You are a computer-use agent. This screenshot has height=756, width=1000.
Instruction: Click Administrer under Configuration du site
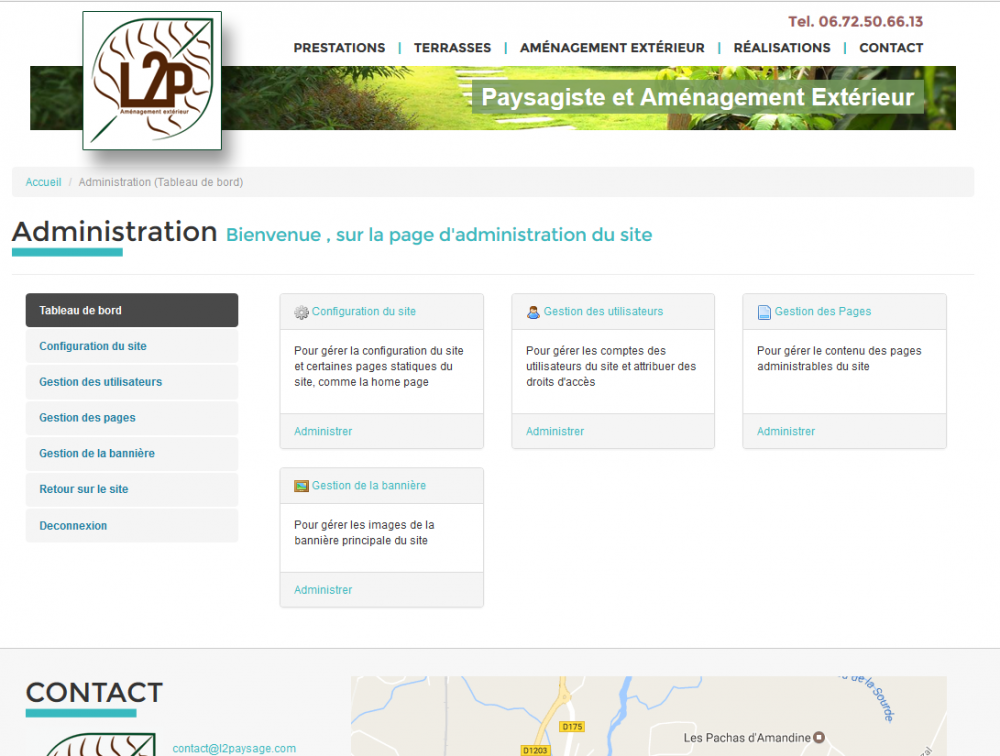(323, 432)
